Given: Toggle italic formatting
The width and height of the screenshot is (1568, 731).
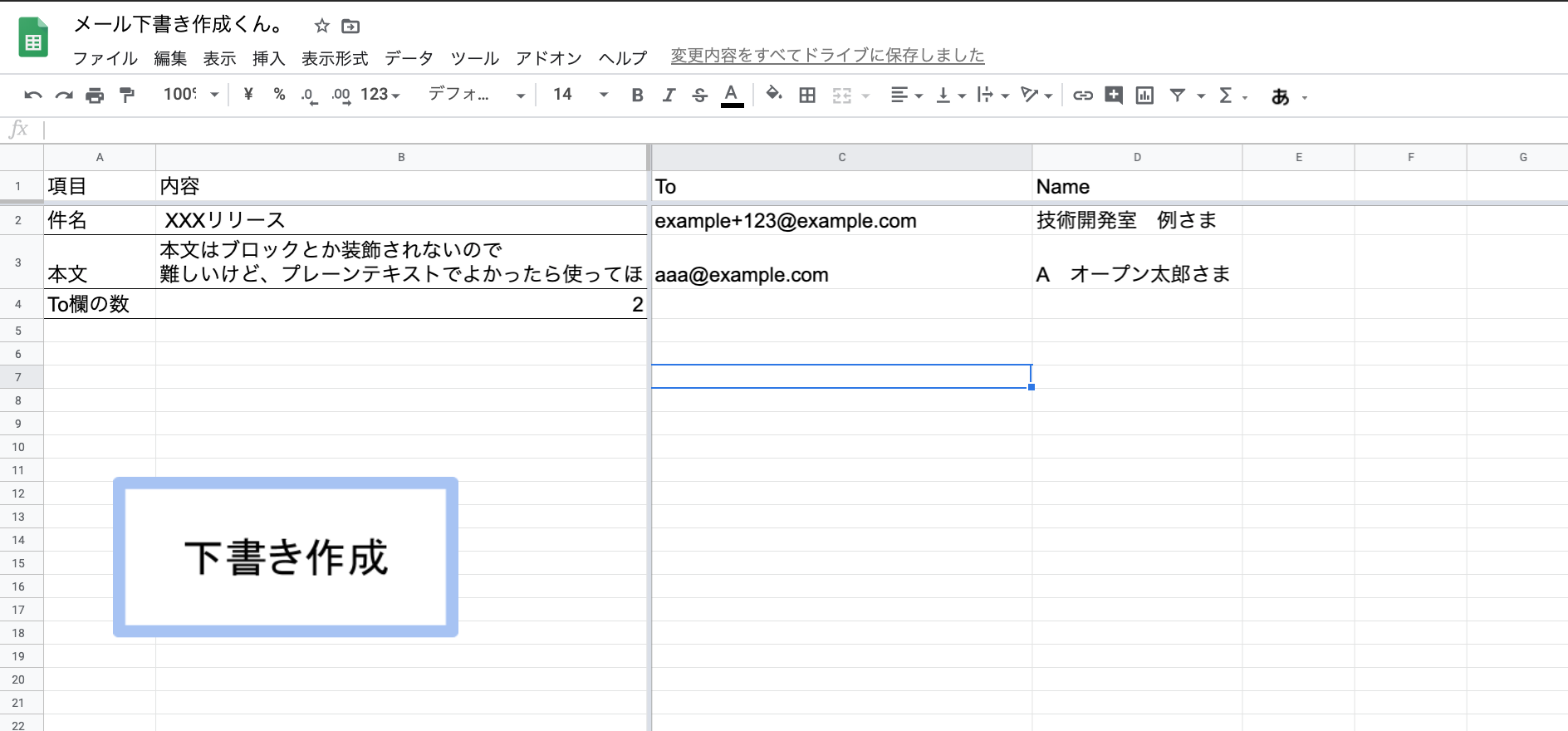Looking at the screenshot, I should coord(669,96).
